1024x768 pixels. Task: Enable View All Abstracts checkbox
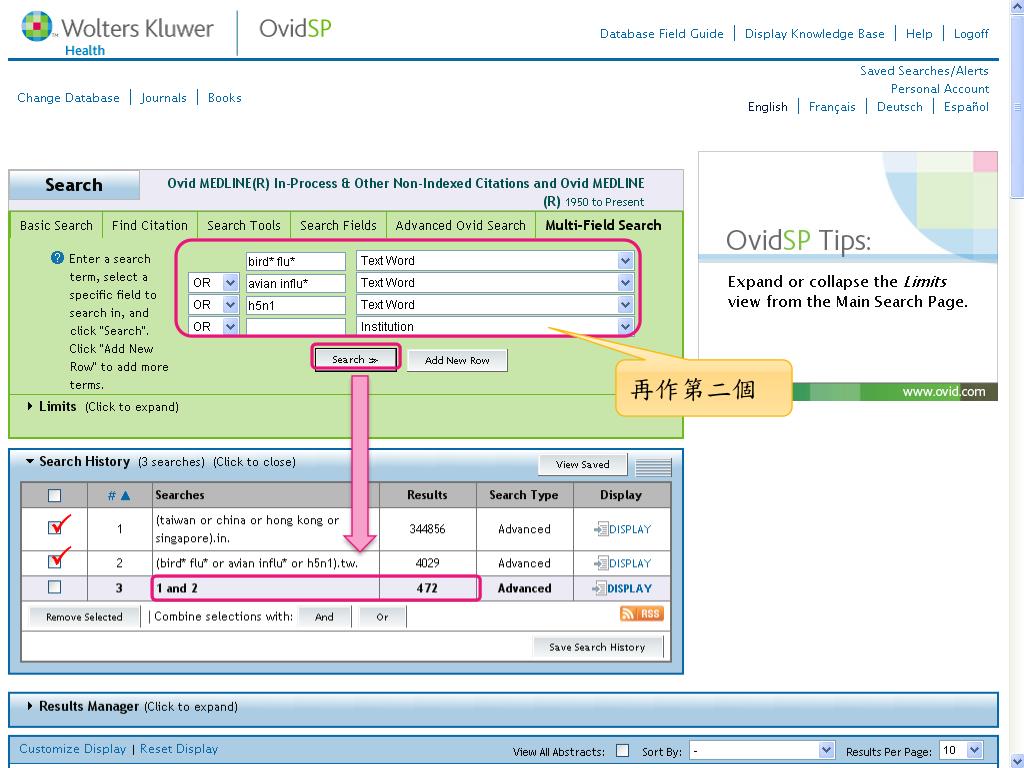pyautogui.click(x=623, y=750)
